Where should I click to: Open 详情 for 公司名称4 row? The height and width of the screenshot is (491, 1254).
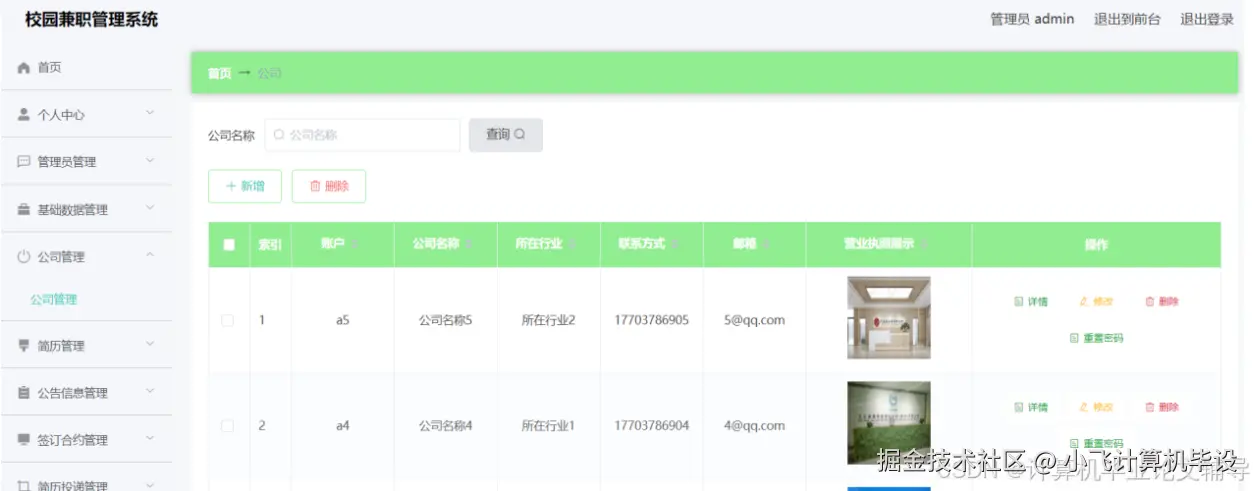click(x=1031, y=407)
